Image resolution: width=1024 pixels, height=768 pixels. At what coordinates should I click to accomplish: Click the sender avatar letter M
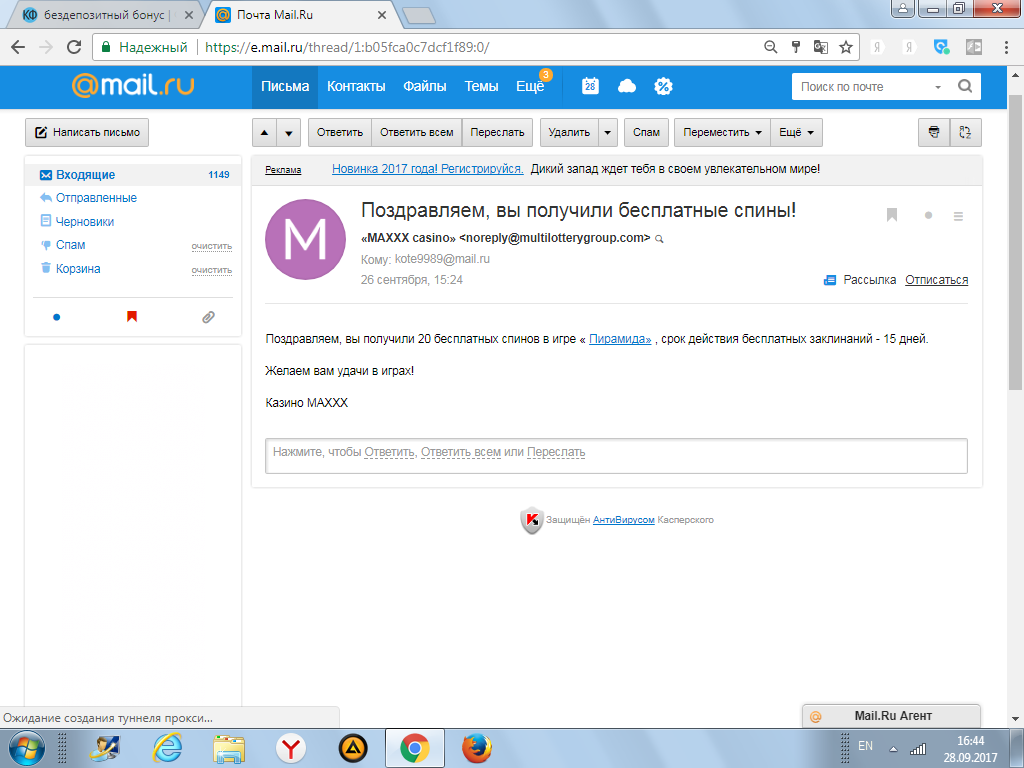click(x=305, y=240)
